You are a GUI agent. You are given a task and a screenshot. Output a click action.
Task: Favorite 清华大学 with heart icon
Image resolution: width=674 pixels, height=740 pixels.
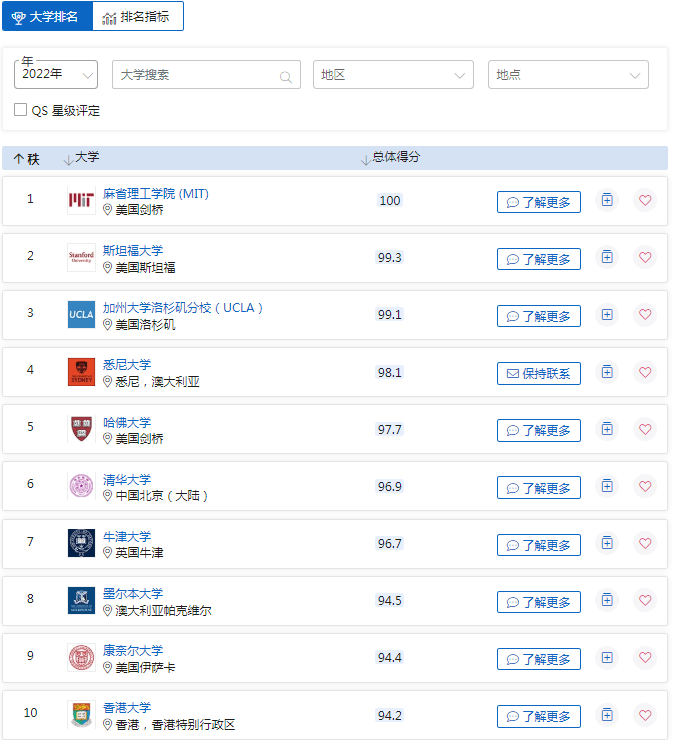point(645,486)
